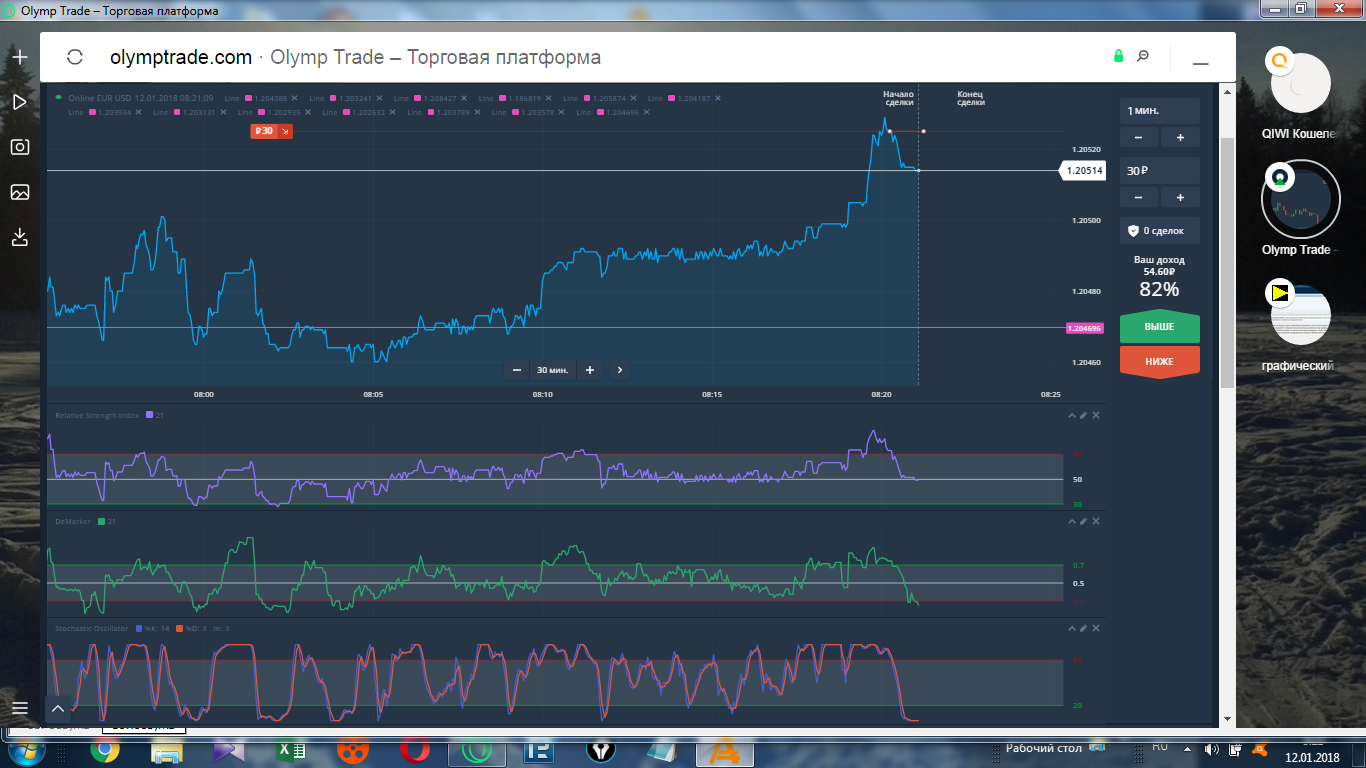Close the Stochastic Oscillator panel
Viewport: 1366px width, 768px height.
(x=1096, y=628)
